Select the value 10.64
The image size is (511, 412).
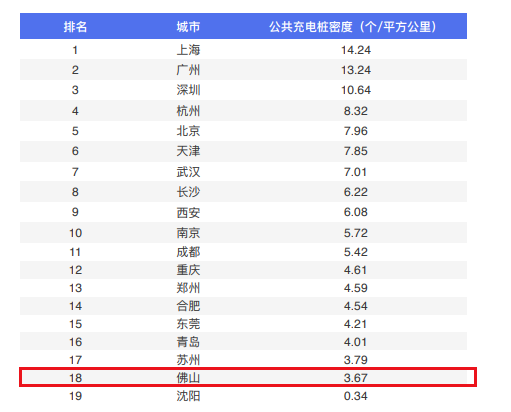point(356,90)
